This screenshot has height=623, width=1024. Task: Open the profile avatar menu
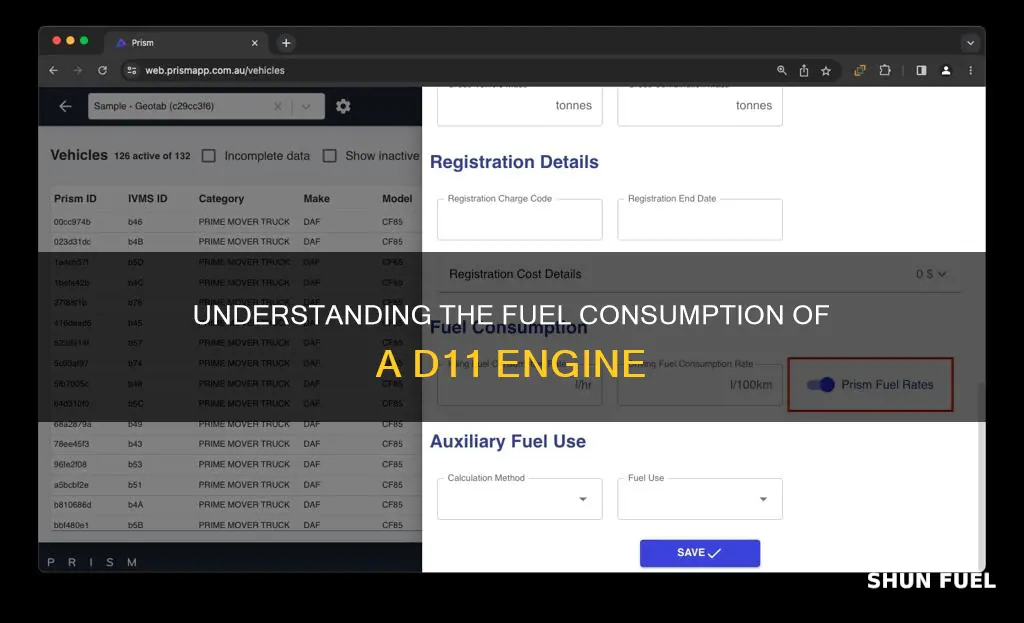coord(946,71)
